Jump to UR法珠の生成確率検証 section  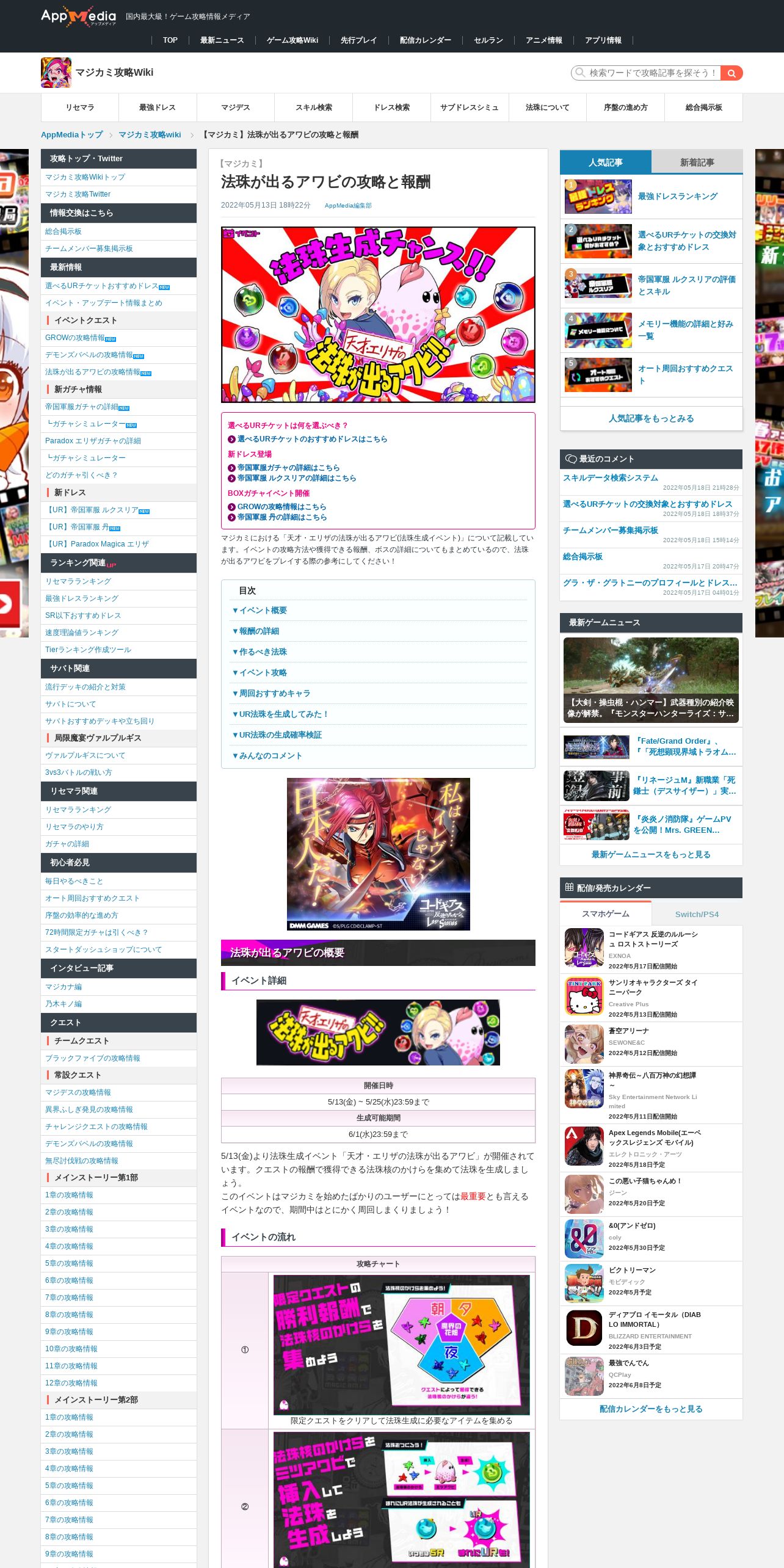[277, 735]
